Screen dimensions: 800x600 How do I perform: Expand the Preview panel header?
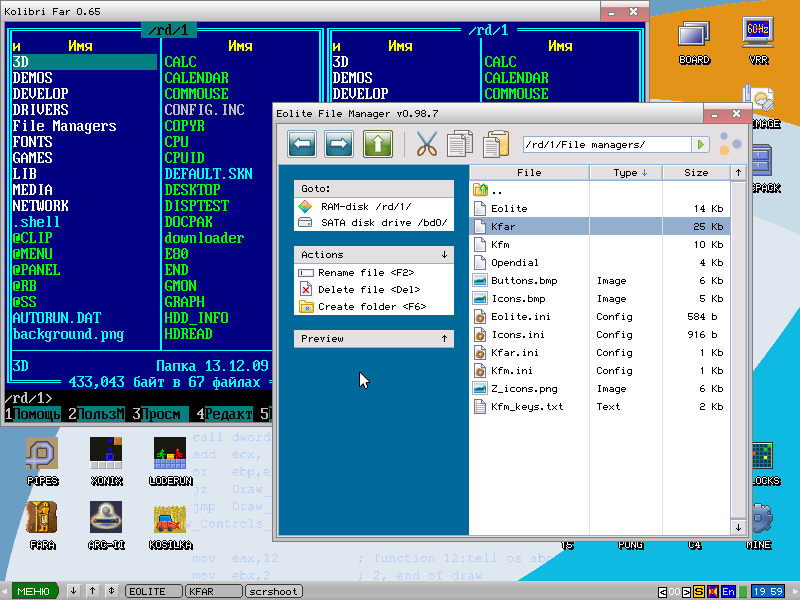point(373,339)
